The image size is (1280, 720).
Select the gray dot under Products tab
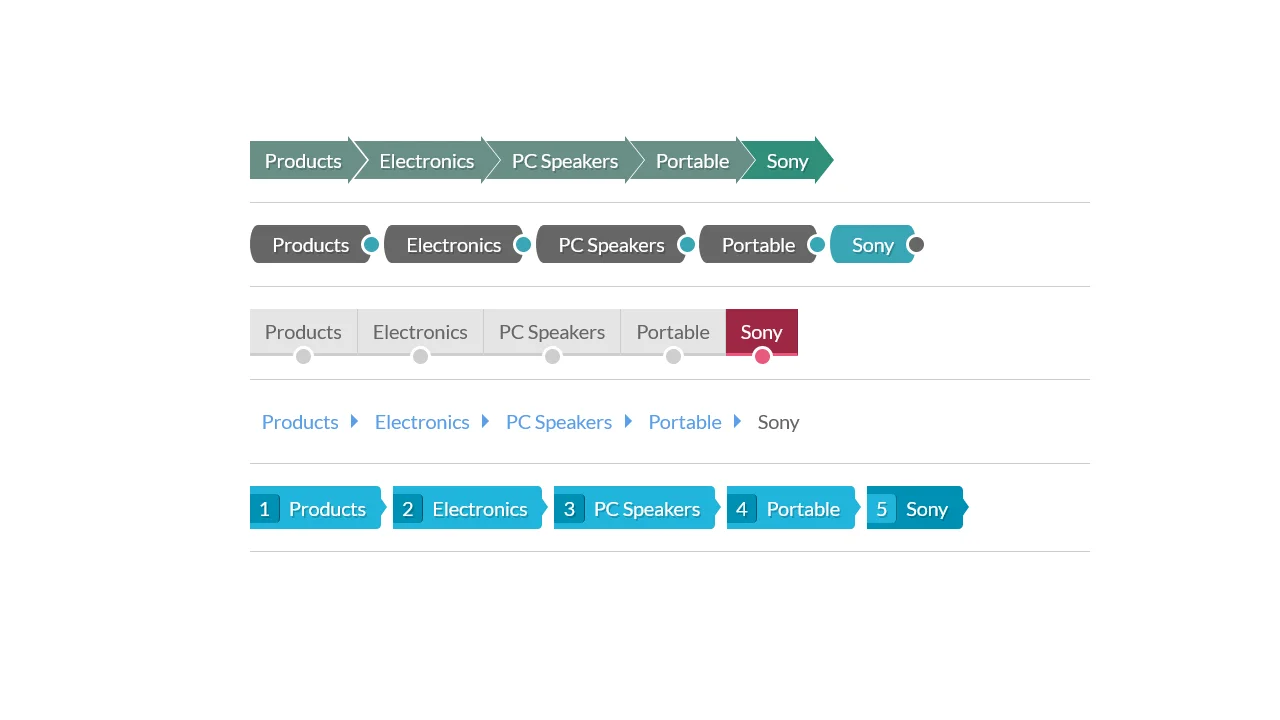click(x=303, y=356)
